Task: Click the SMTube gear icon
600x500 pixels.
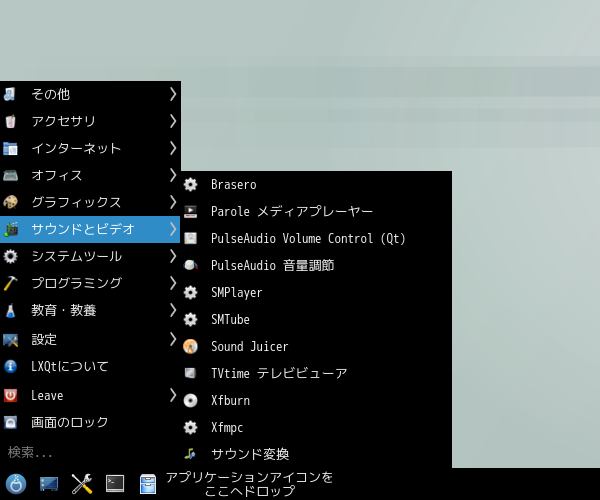Action: [190, 319]
